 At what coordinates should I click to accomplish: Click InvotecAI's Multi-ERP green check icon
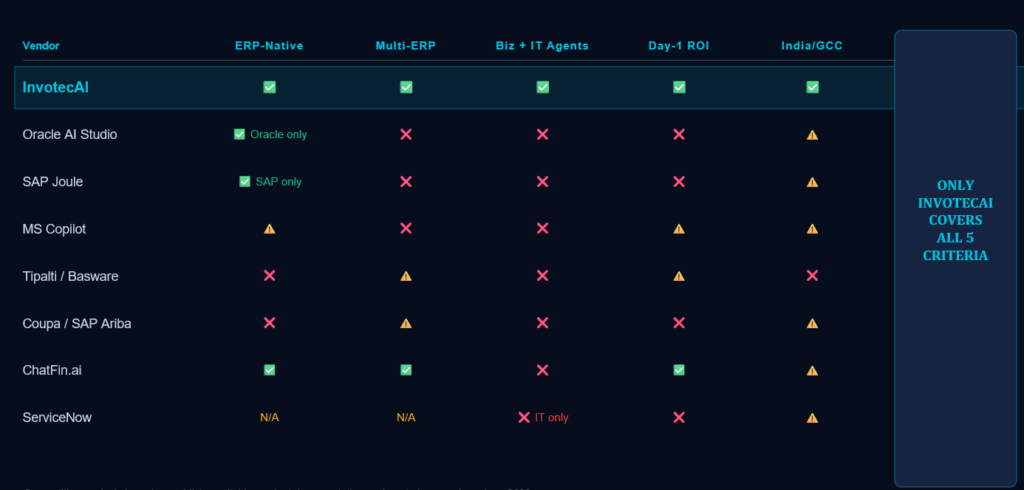coord(406,87)
